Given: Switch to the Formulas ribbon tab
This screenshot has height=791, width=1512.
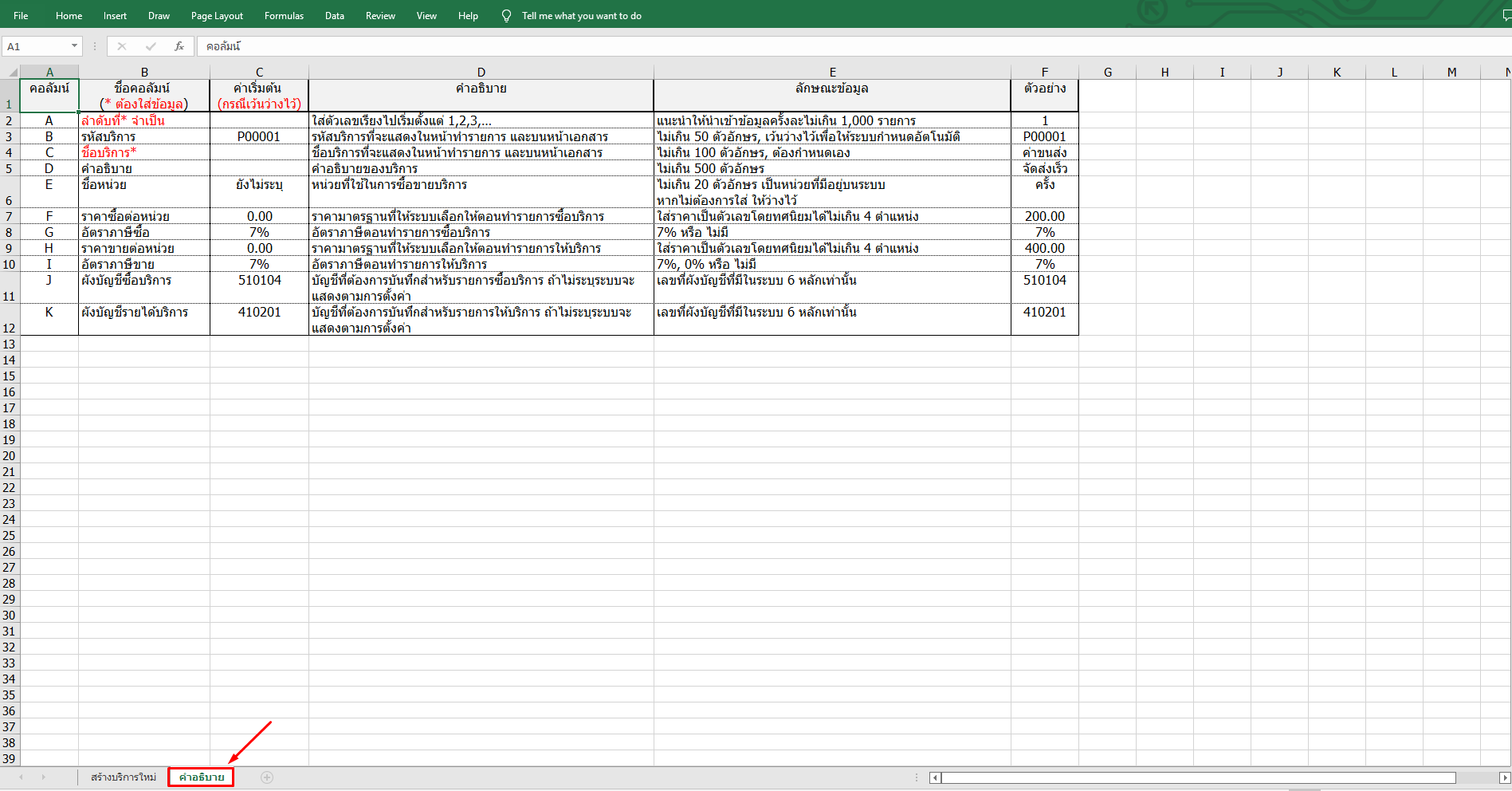Looking at the screenshot, I should click(284, 14).
